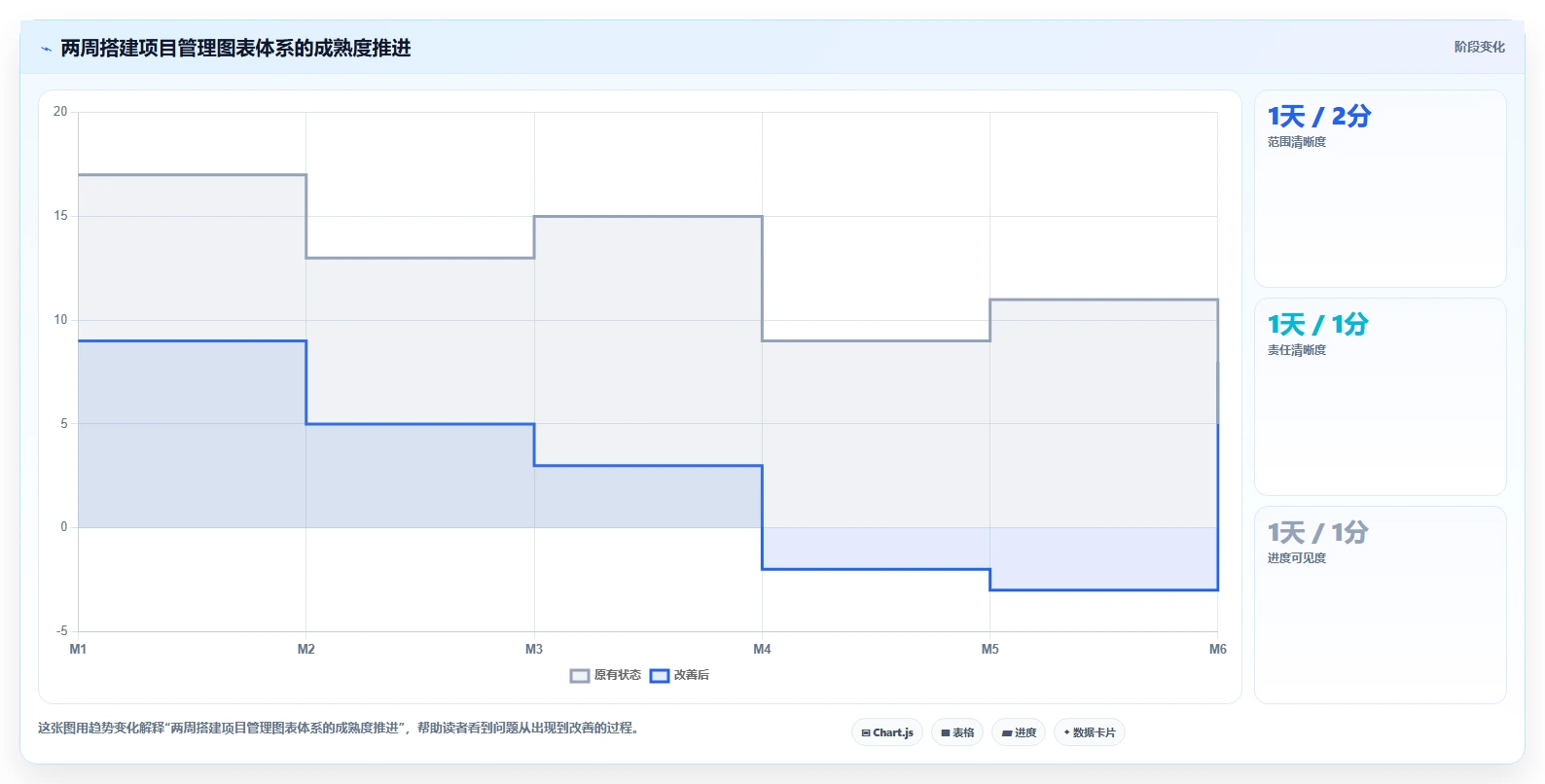Viewport: 1545px width, 784px height.
Task: Select the 表格 tag chip
Action: 957,732
